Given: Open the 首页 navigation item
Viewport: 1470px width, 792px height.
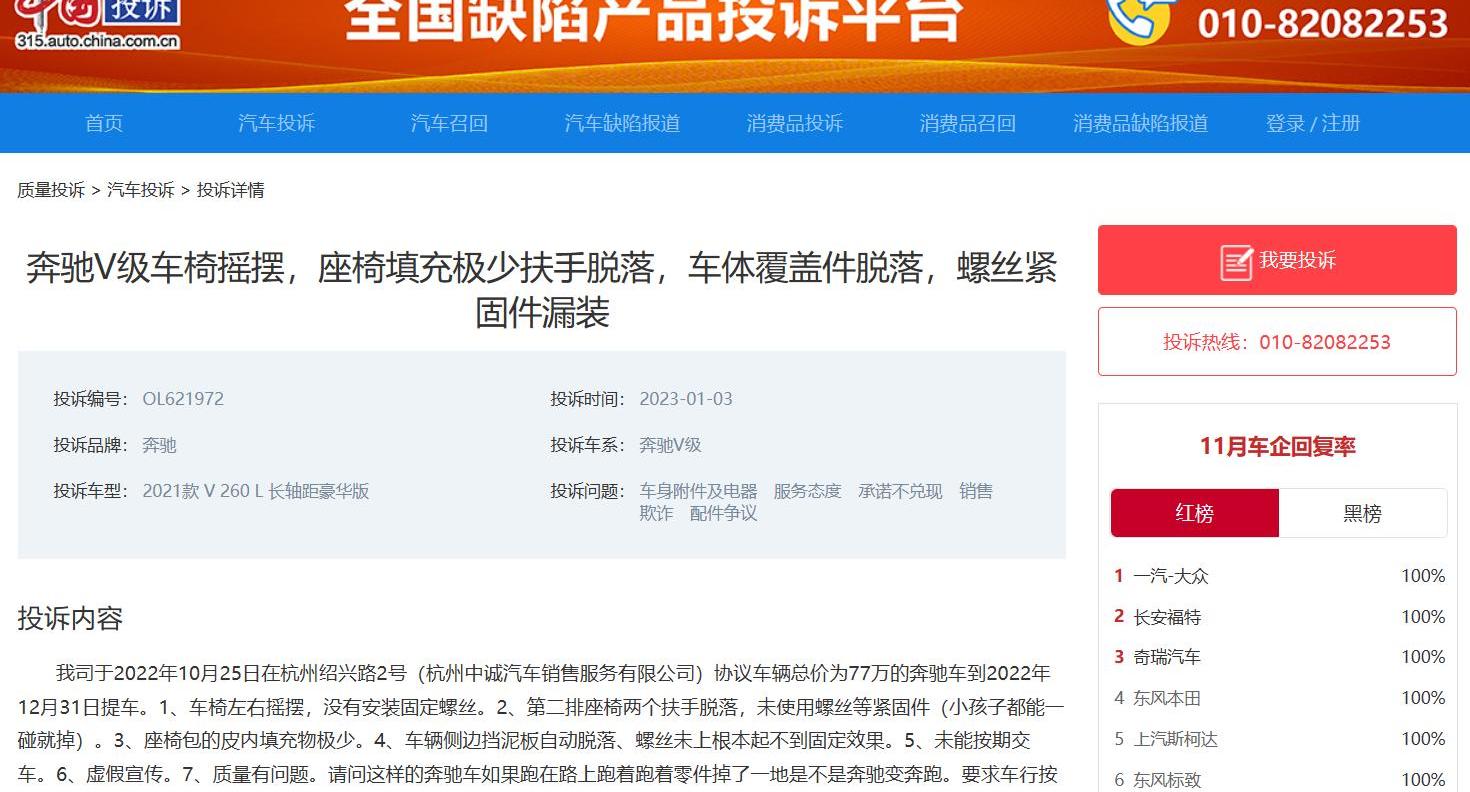Looking at the screenshot, I should click(x=104, y=123).
